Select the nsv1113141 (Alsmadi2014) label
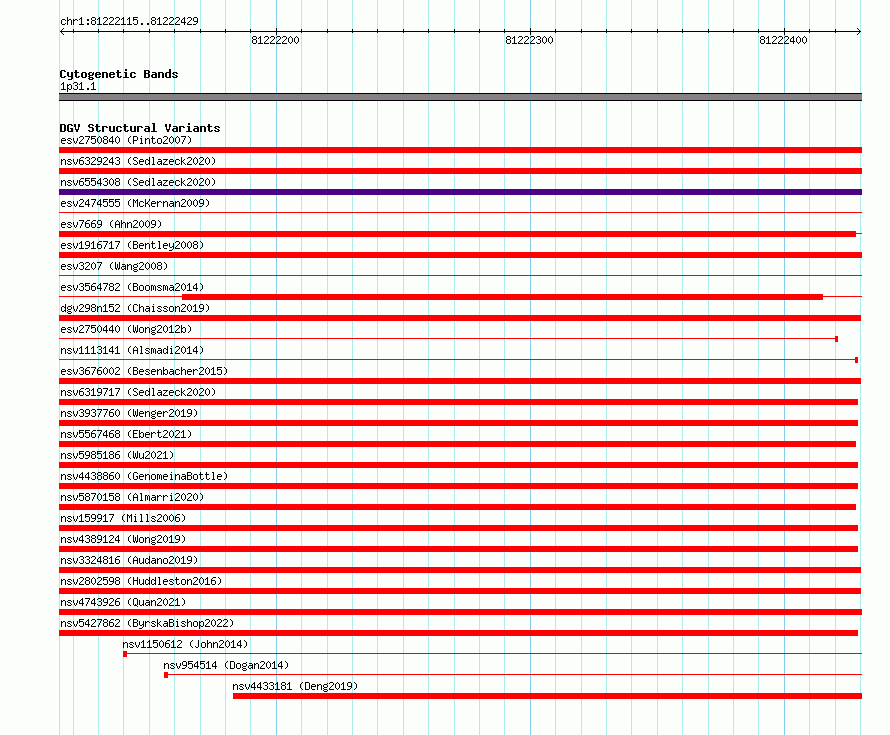Image resolution: width=890 pixels, height=735 pixels. 132,350
